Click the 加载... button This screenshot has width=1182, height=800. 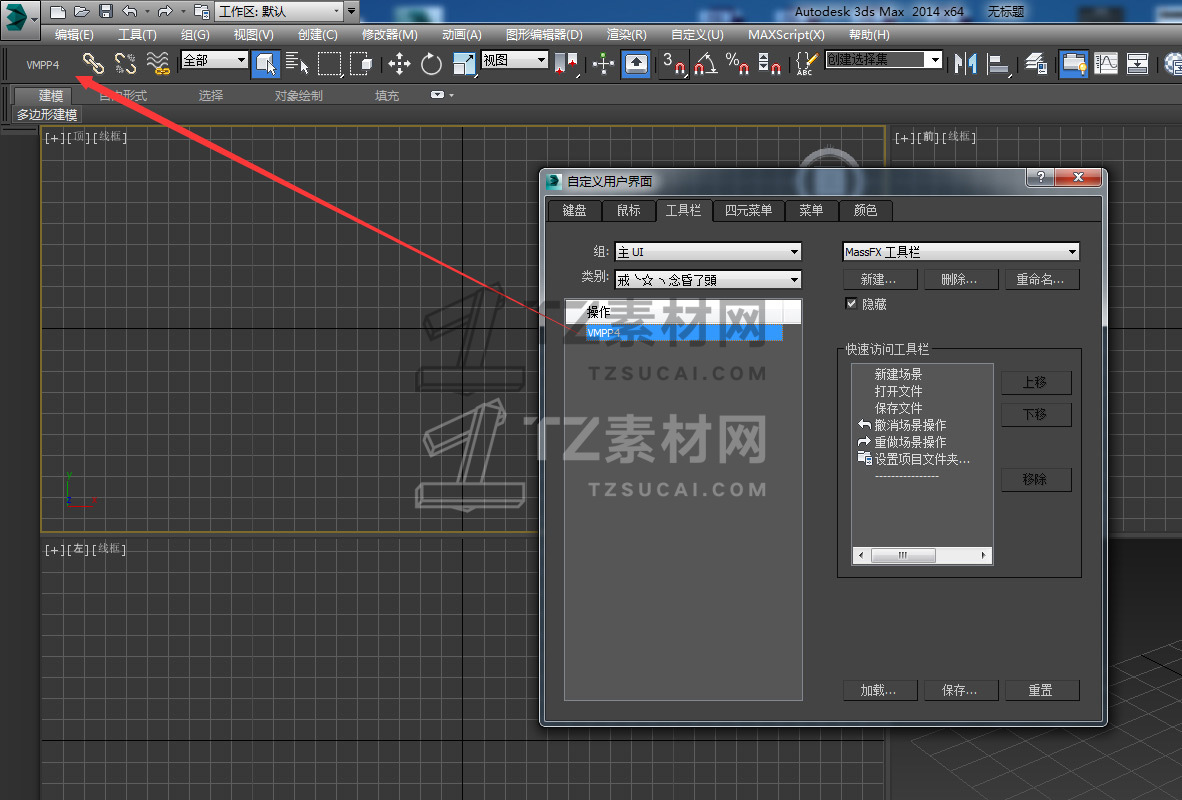[880, 691]
